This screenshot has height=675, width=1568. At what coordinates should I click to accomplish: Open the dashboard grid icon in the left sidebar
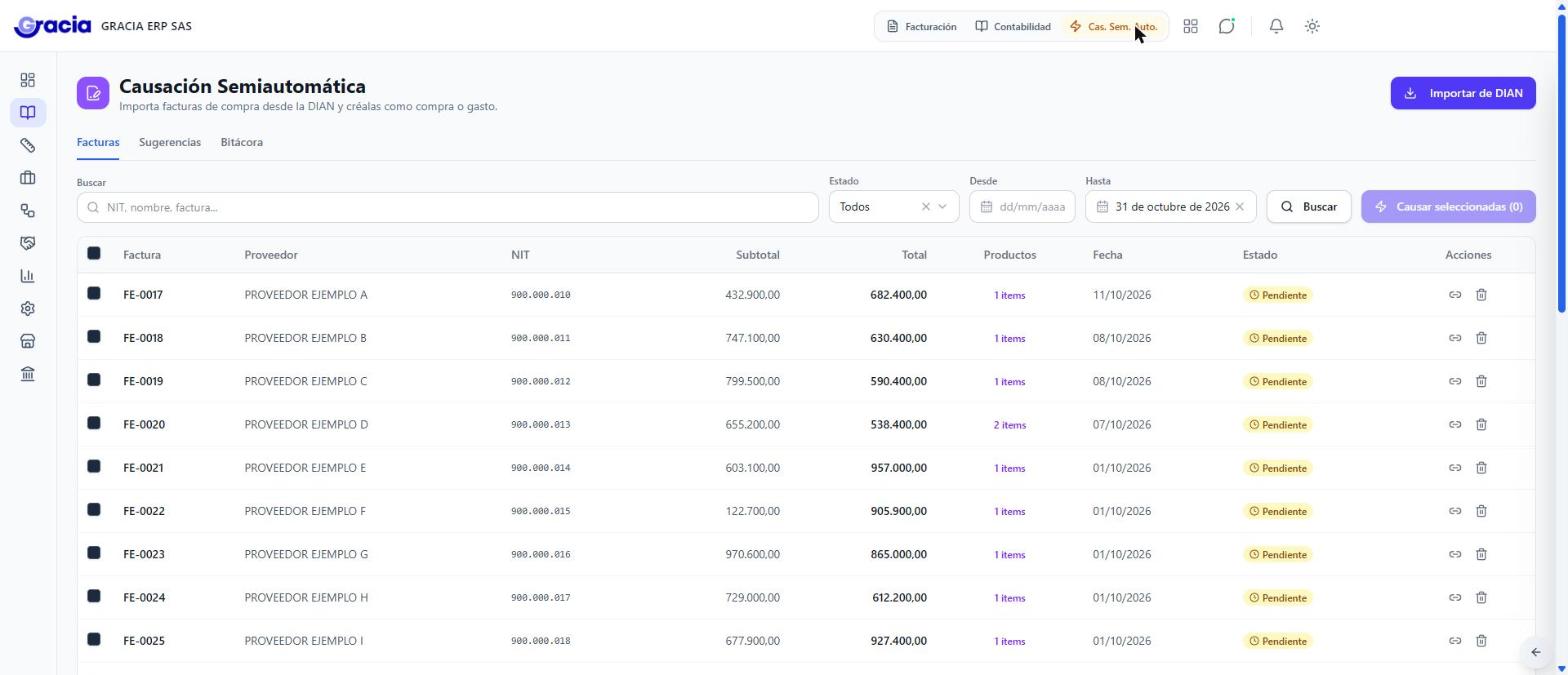pyautogui.click(x=28, y=80)
